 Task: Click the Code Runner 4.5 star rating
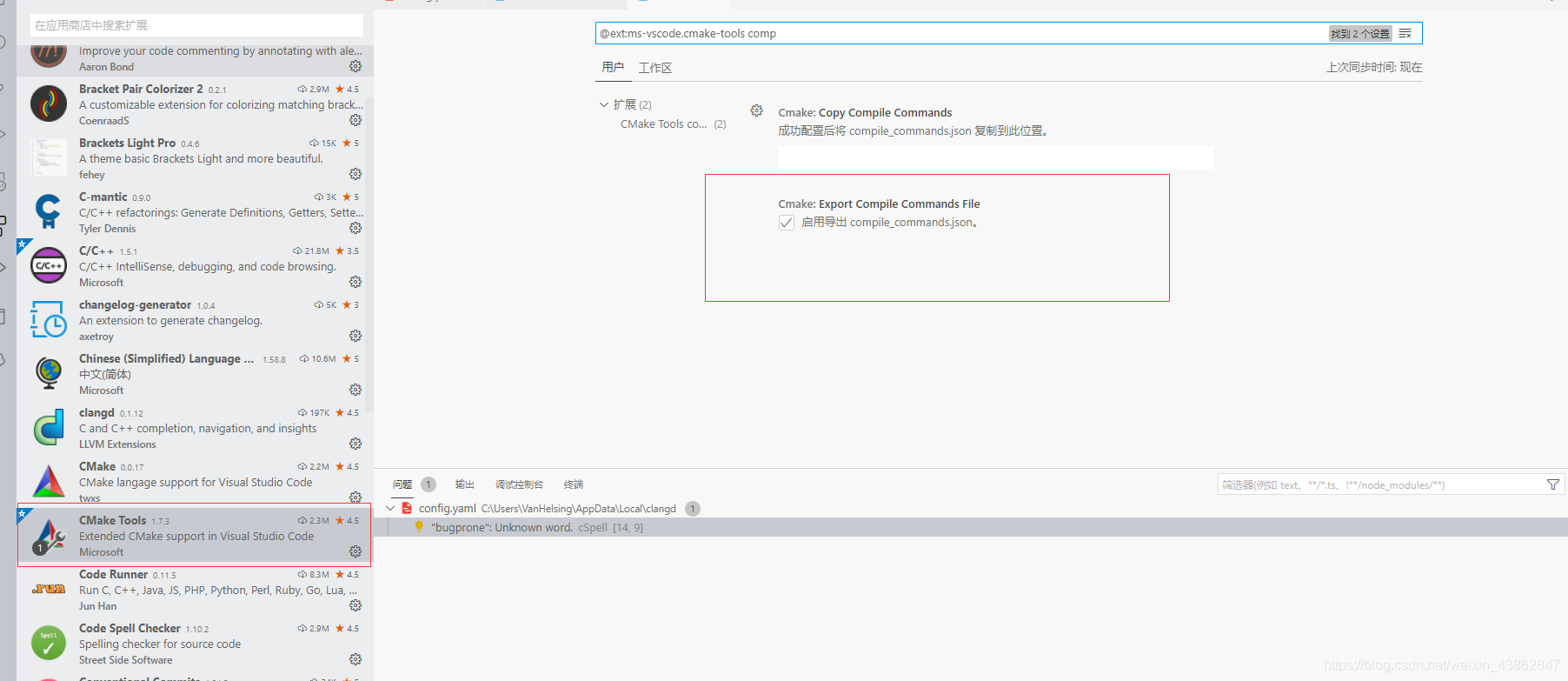click(x=347, y=574)
